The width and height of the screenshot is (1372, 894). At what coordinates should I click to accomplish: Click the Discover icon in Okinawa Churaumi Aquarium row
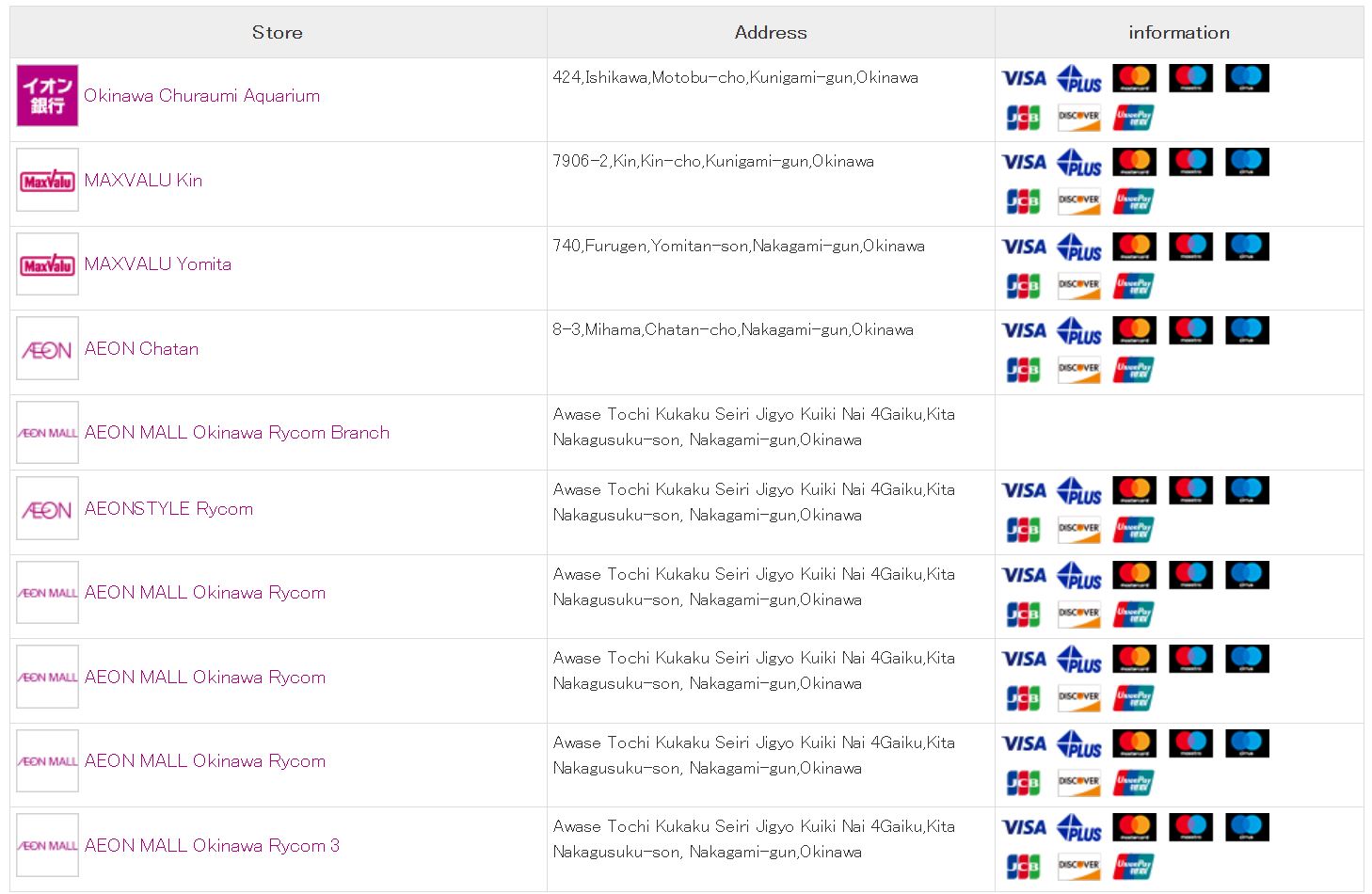pos(1078,118)
